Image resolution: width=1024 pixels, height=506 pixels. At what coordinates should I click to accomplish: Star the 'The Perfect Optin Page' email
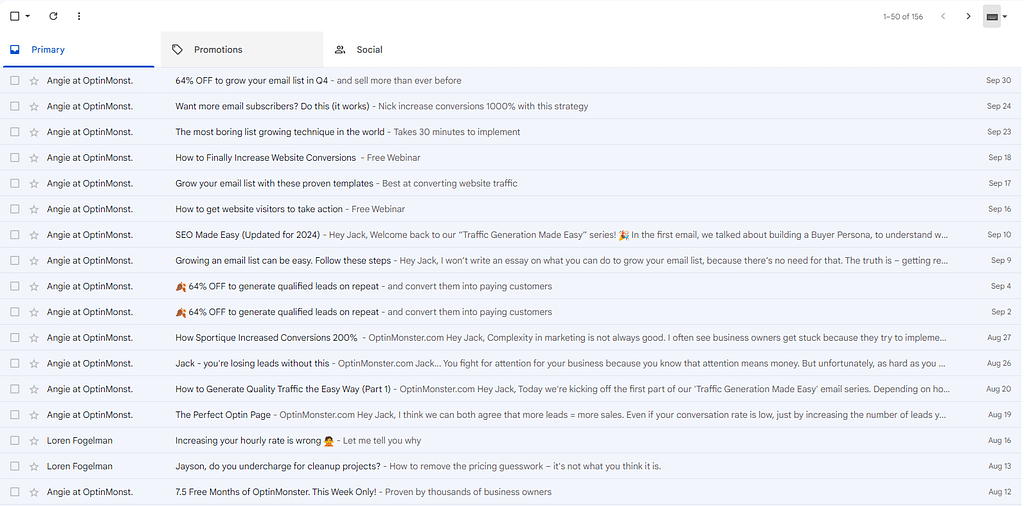pos(34,415)
